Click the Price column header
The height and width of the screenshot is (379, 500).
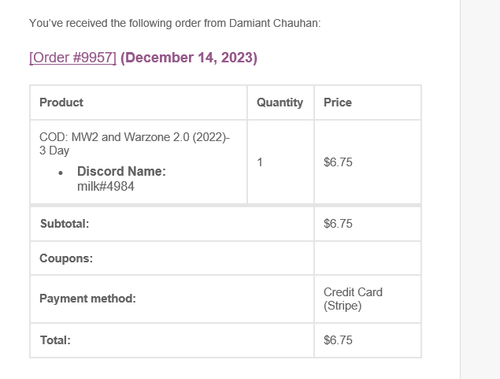click(338, 102)
